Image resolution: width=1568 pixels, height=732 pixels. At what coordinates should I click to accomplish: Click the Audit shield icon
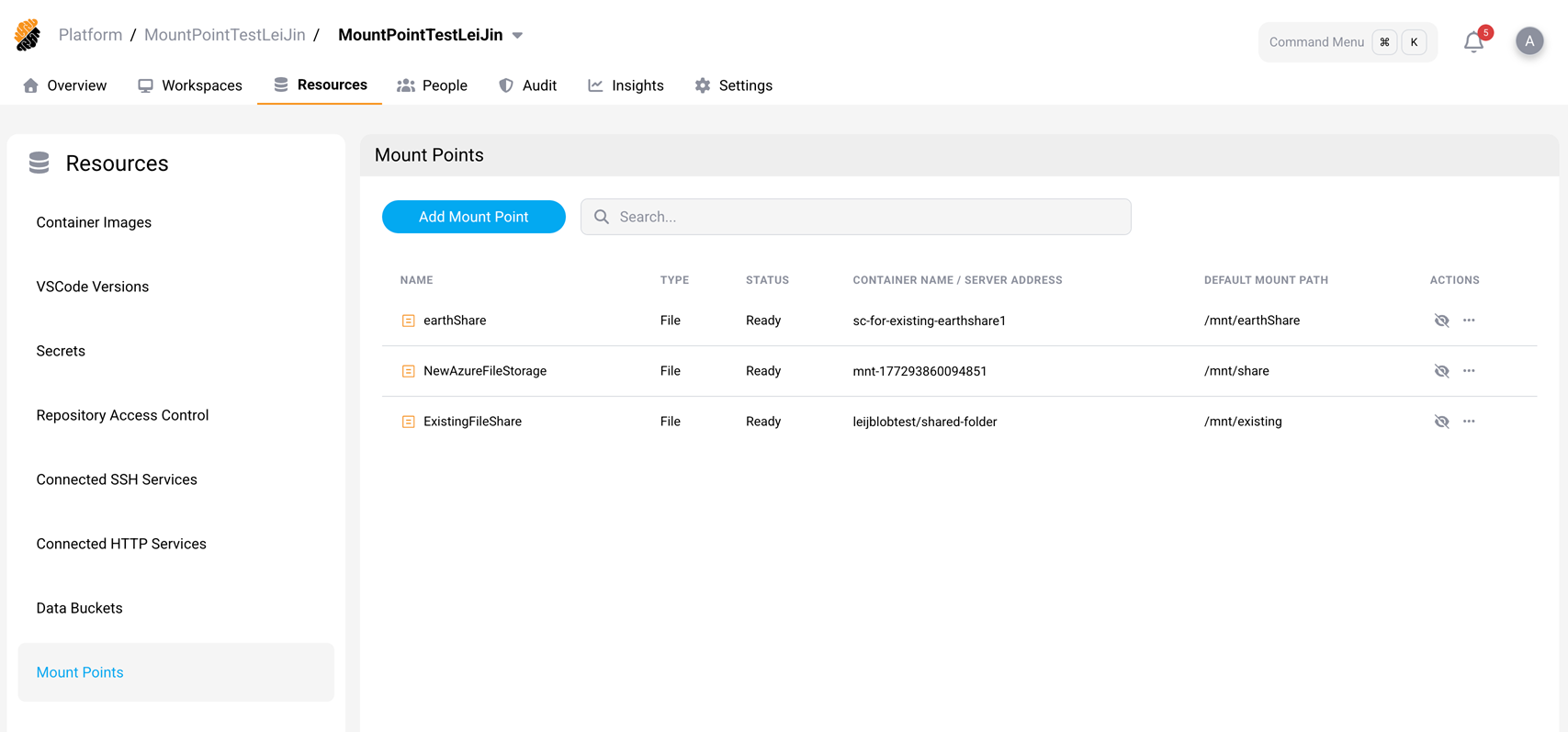[506, 85]
